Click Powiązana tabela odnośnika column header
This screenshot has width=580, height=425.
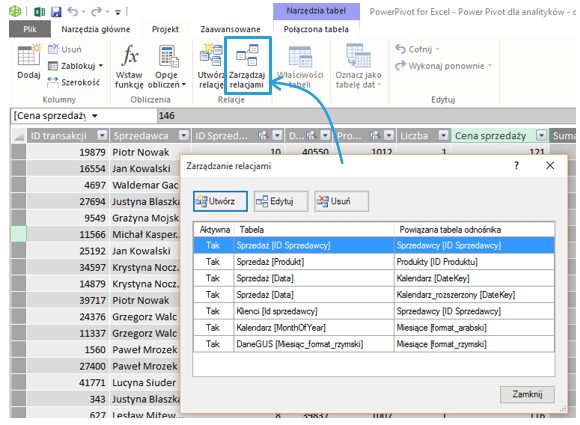[x=475, y=230]
